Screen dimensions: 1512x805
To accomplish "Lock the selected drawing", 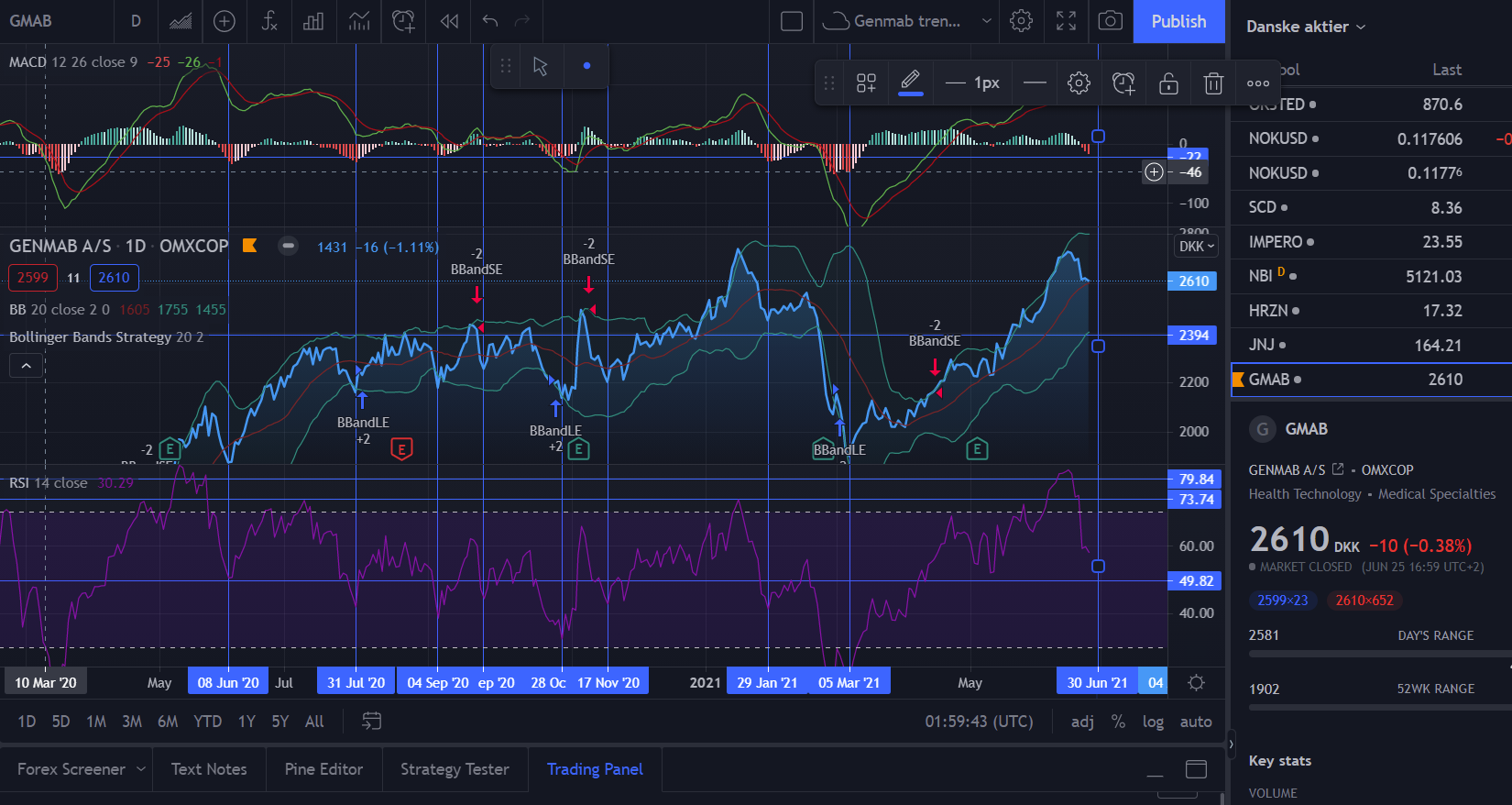I will [1168, 83].
